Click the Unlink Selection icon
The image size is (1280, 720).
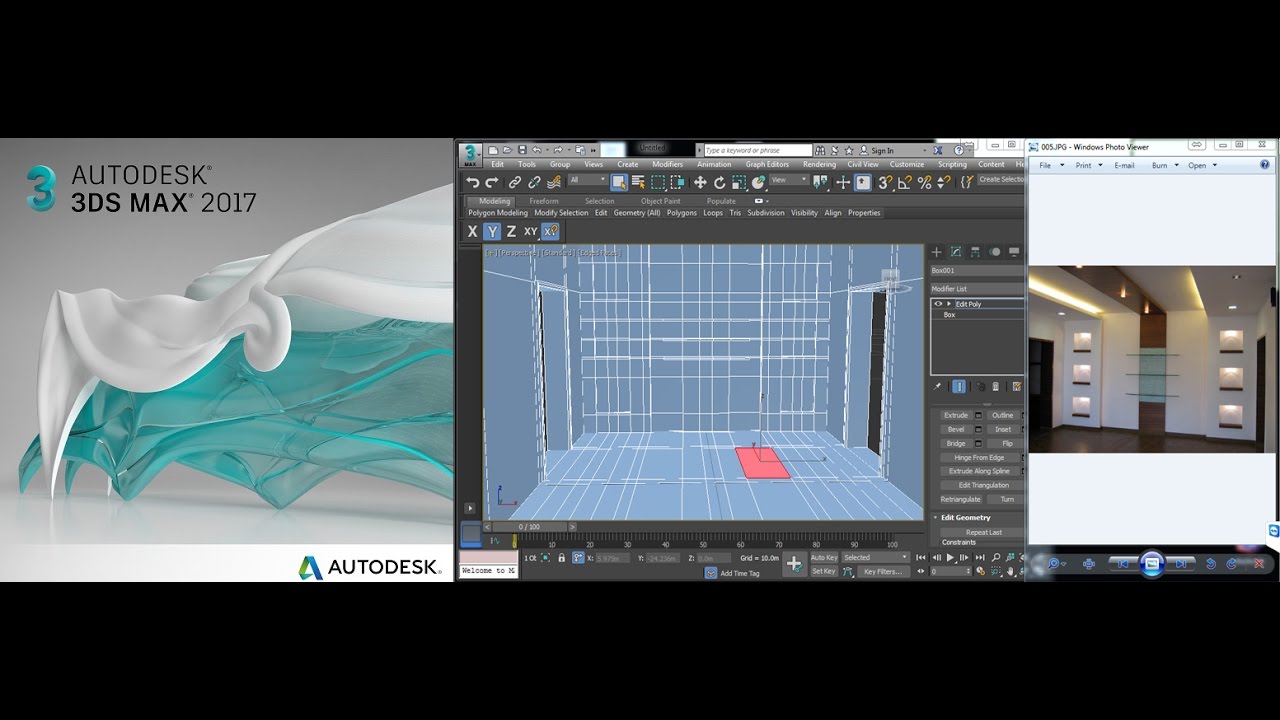click(534, 183)
